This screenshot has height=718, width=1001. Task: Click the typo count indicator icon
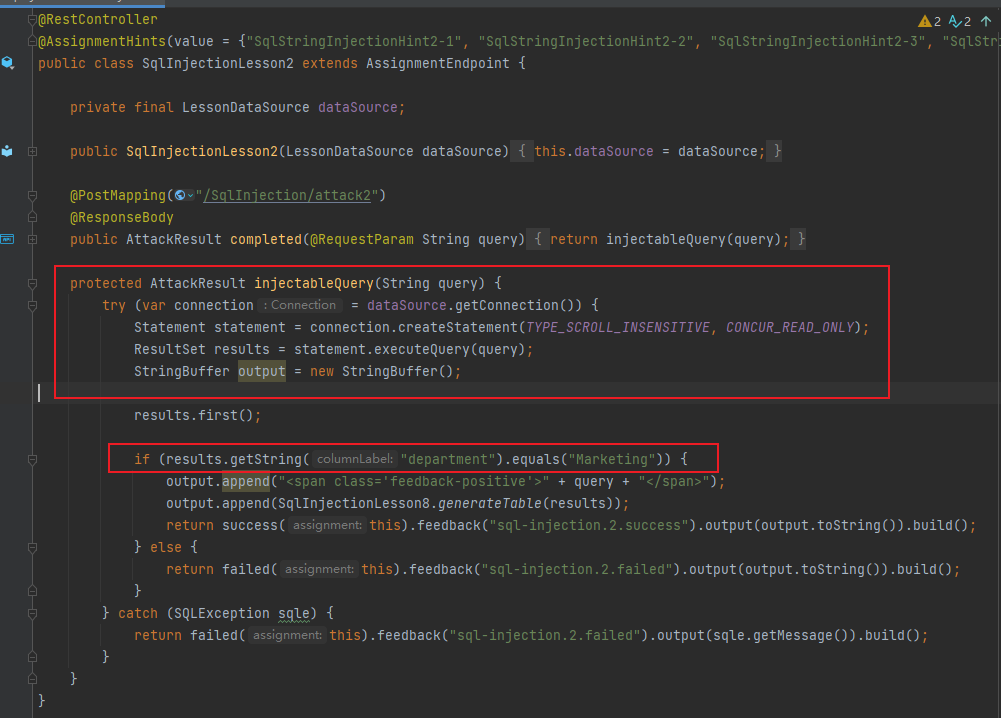[955, 21]
